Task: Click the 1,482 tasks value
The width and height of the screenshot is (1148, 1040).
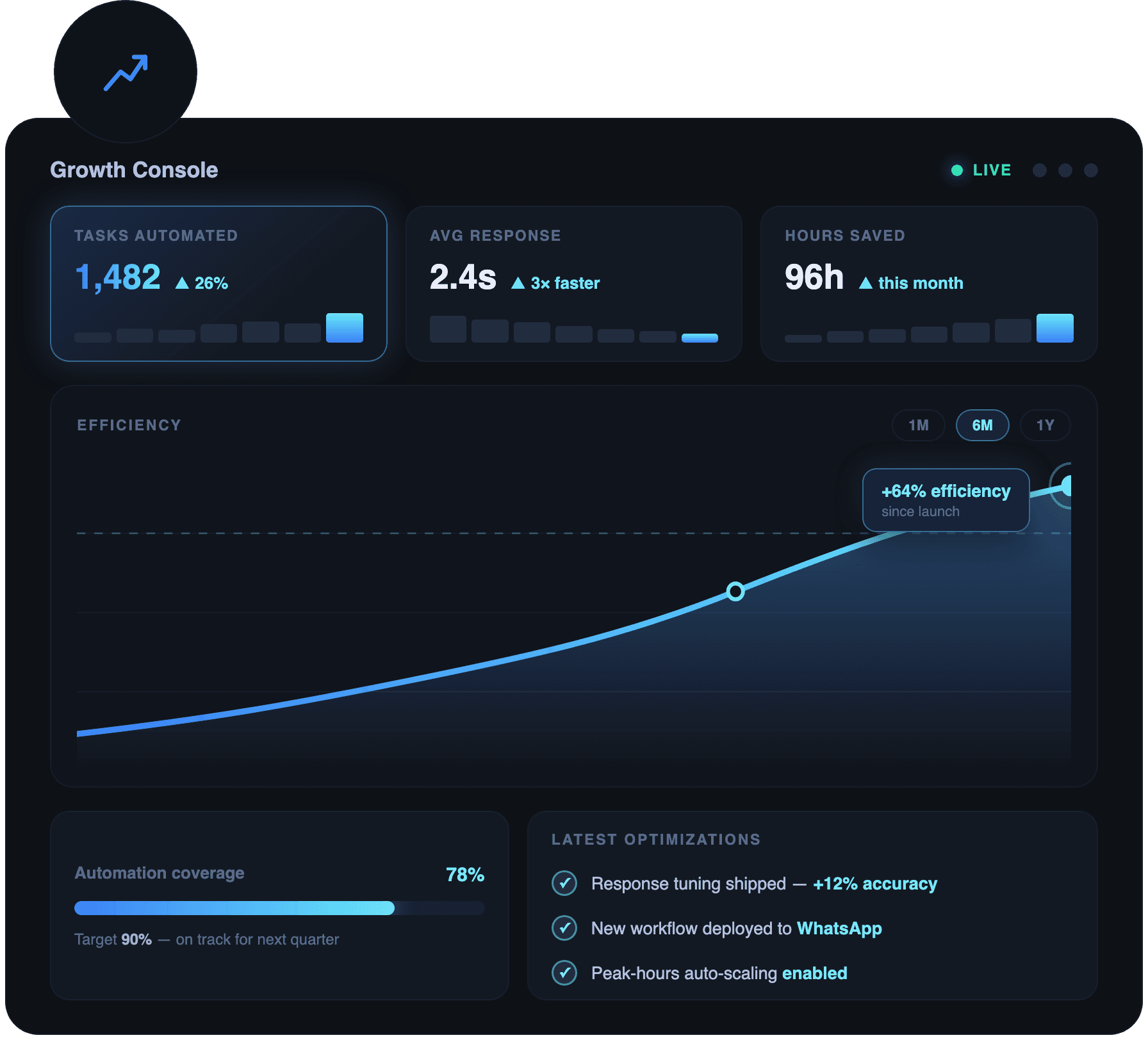Action: point(118,278)
